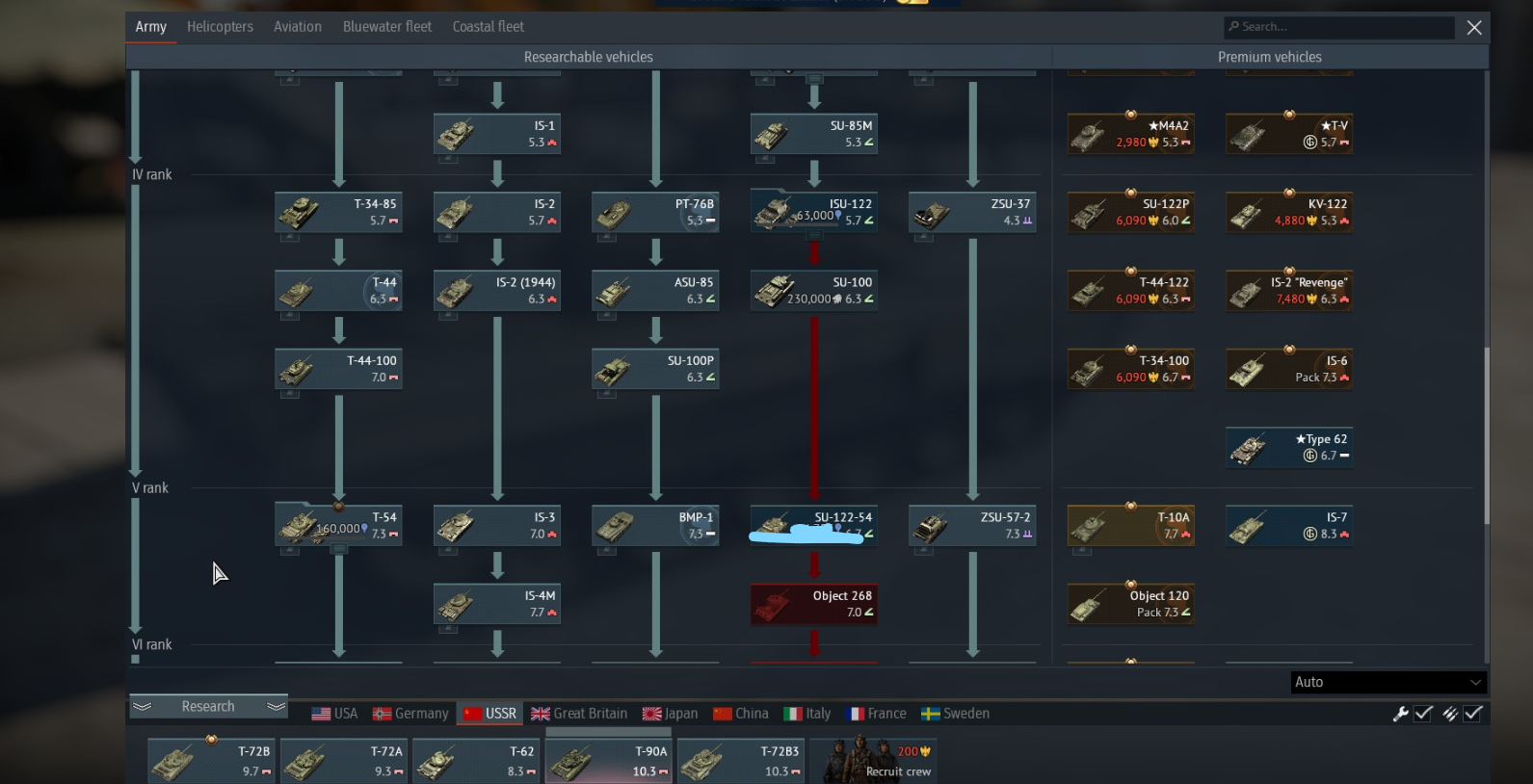Select the premium T-V card
The width and height of the screenshot is (1533, 784).
(1289, 134)
